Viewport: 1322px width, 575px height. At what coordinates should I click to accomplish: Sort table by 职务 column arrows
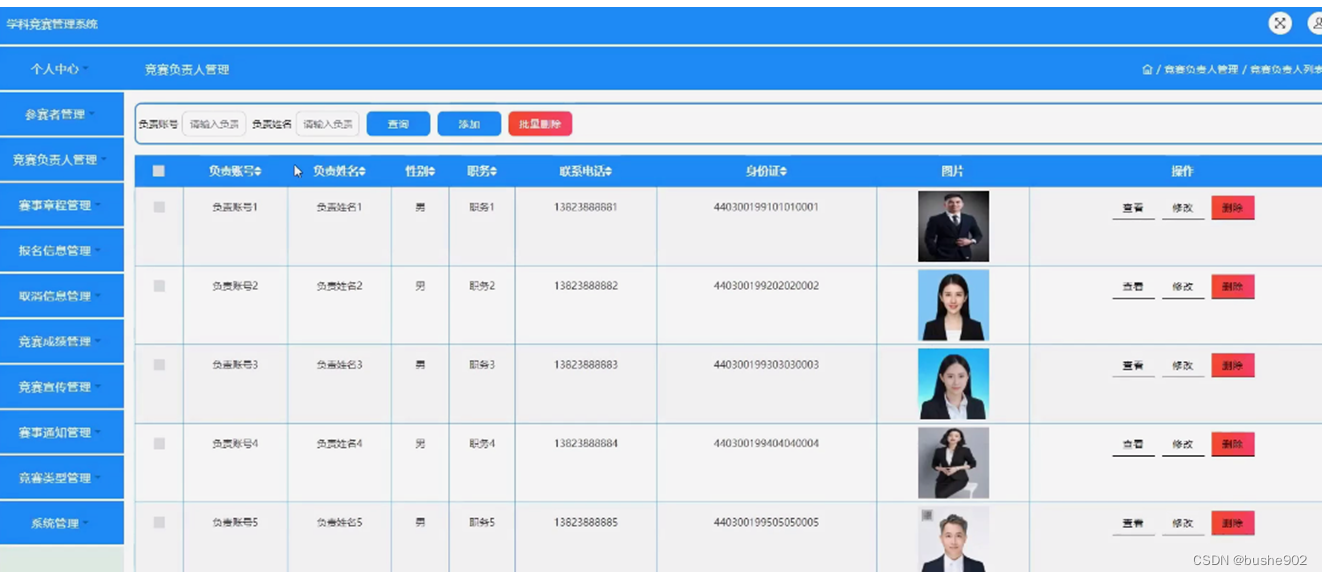[x=493, y=172]
